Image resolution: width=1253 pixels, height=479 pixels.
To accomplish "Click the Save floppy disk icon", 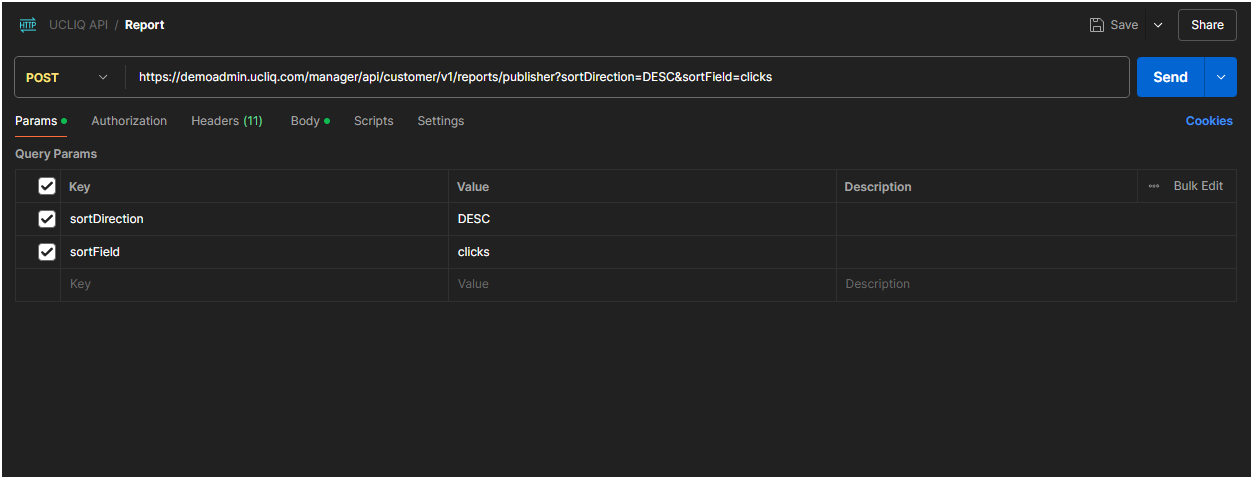I will tap(1097, 25).
